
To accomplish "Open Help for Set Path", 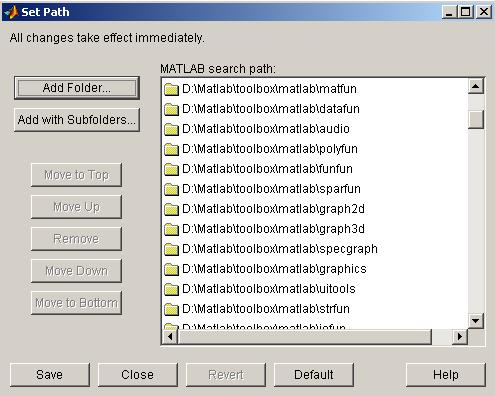I will (x=446, y=375).
